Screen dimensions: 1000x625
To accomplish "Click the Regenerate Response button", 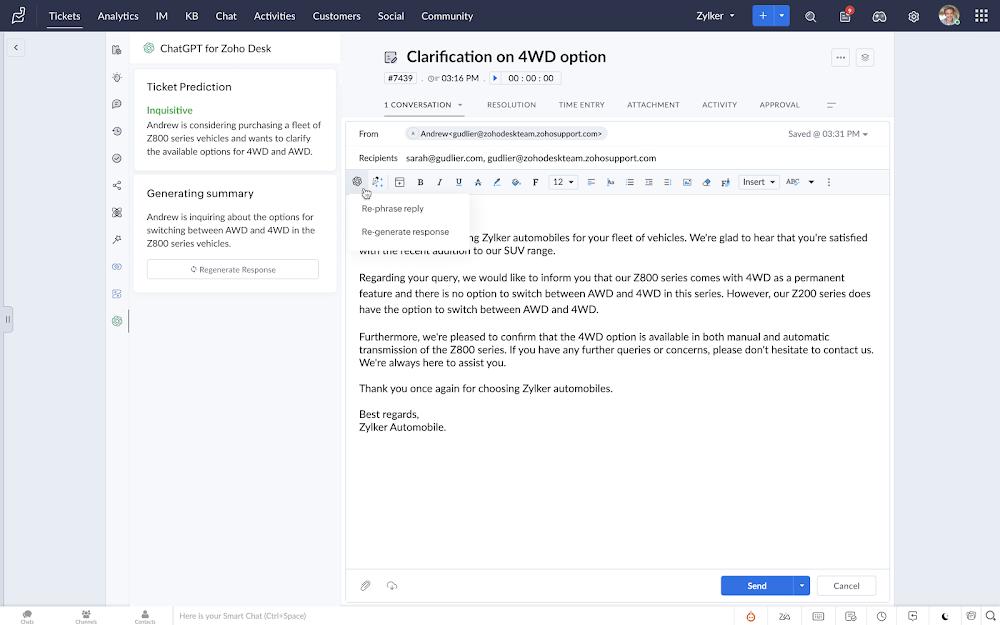I will (233, 269).
